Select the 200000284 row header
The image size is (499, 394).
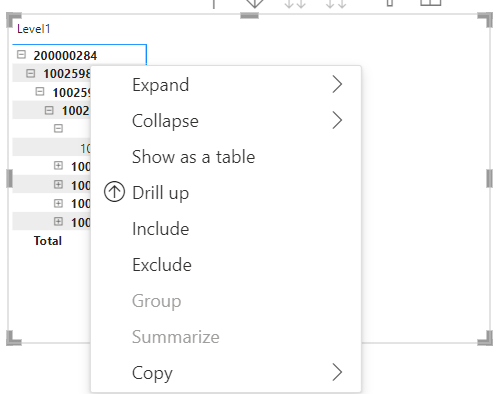[x=65, y=55]
